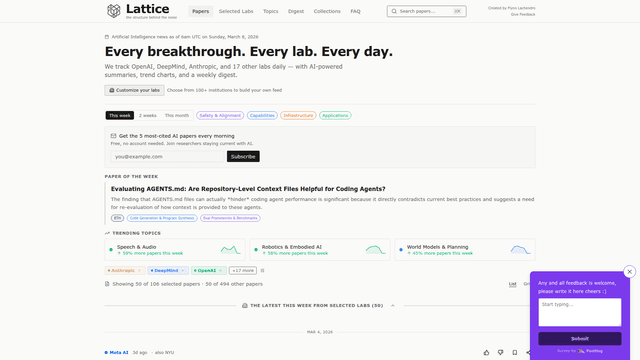Image resolution: width=640 pixels, height=360 pixels.
Task: Open the Digest nav tab
Action: 296,11
